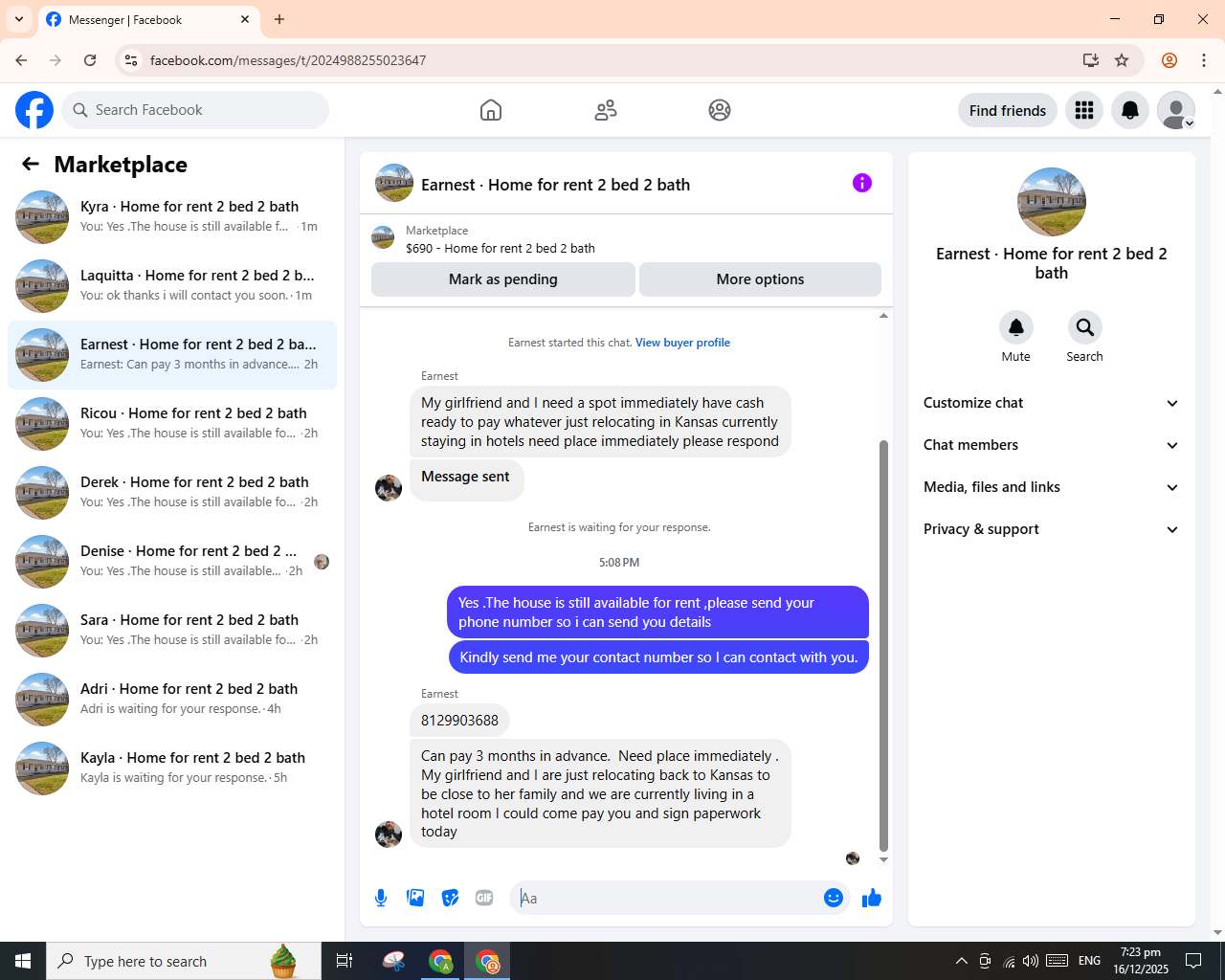Open Laquitta's home rental conversation
Viewport: 1225px width, 980px height.
[172, 286]
